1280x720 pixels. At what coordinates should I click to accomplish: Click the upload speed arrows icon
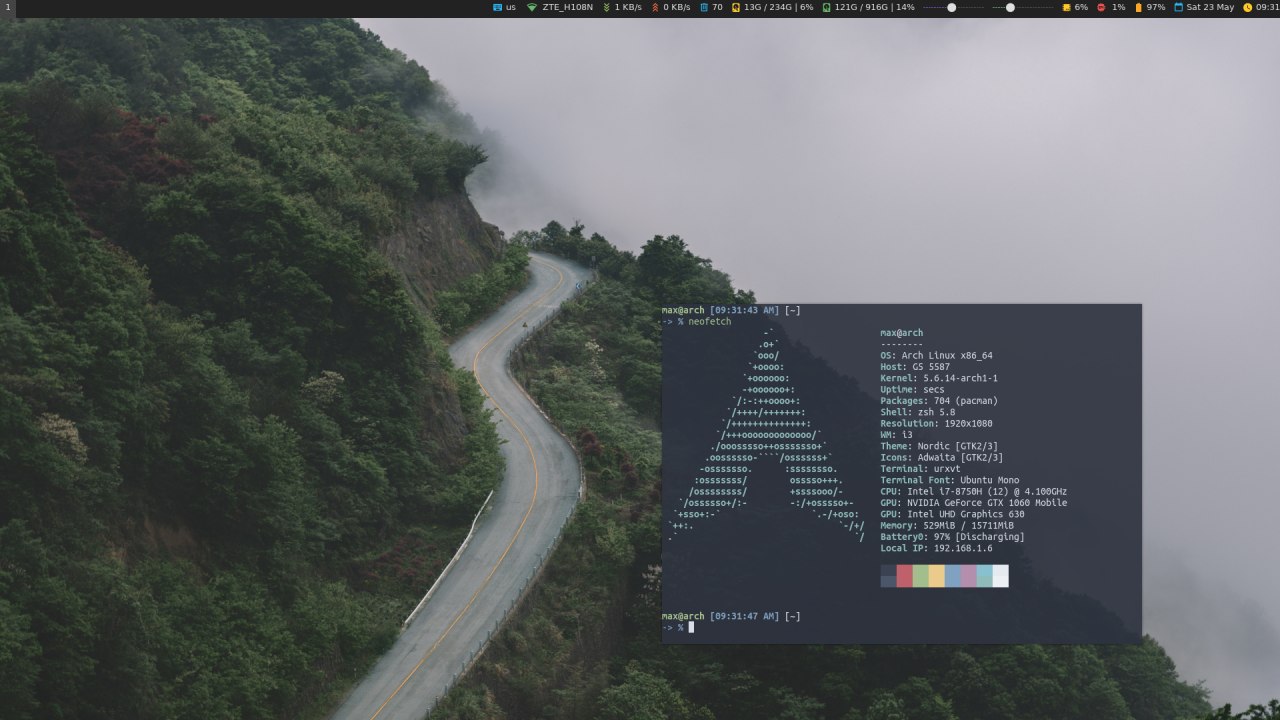click(655, 7)
